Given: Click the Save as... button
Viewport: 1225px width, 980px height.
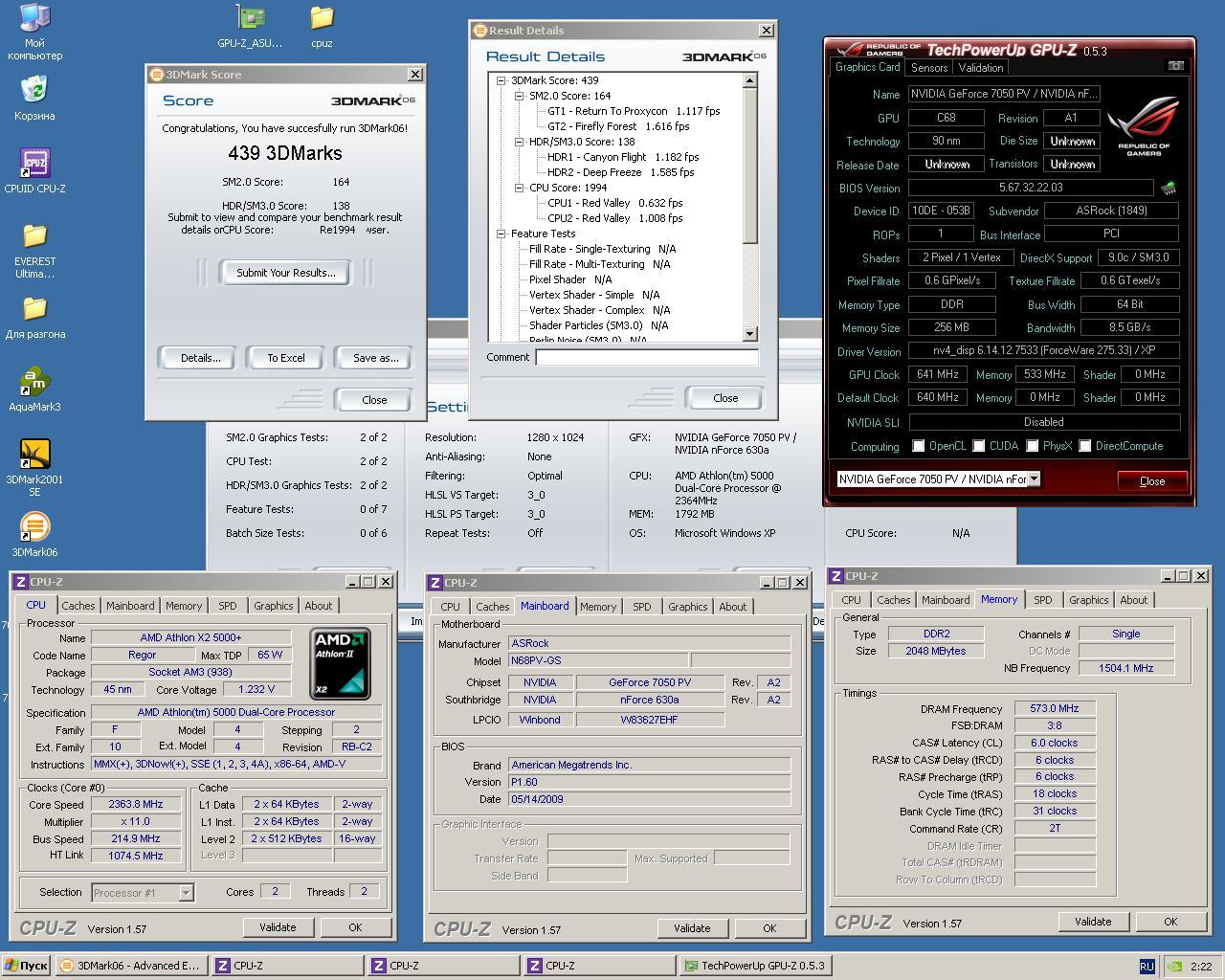Looking at the screenshot, I should [x=374, y=358].
